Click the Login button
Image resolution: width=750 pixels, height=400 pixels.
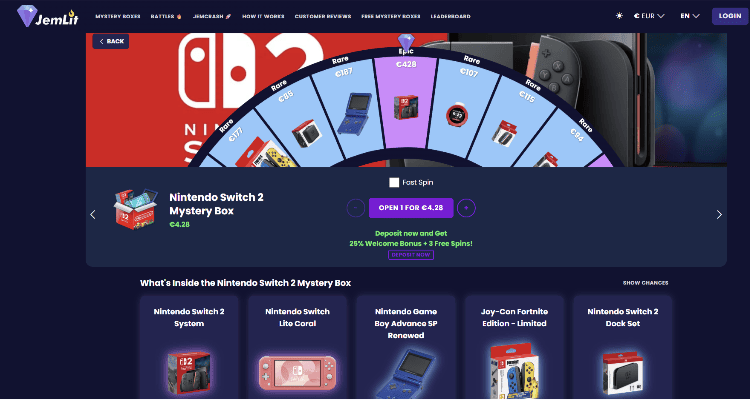(x=730, y=16)
